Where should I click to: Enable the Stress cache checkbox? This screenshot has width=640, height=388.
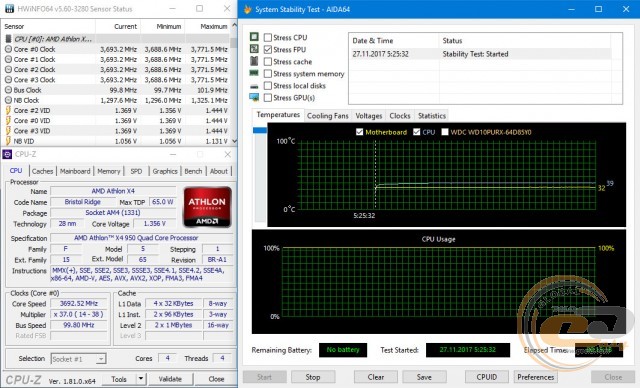[268, 62]
